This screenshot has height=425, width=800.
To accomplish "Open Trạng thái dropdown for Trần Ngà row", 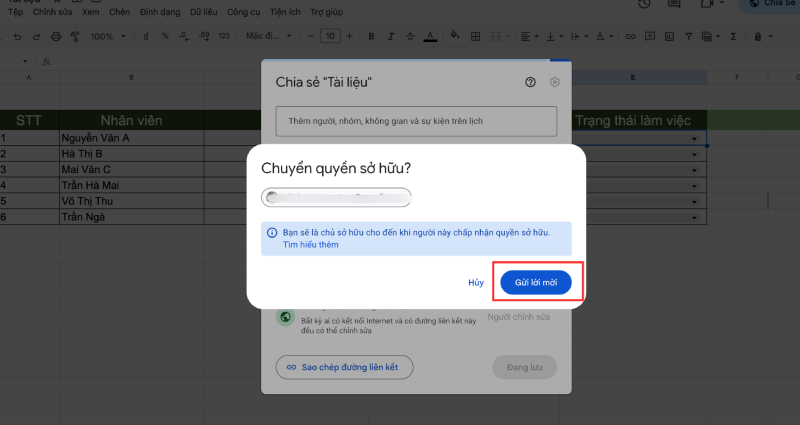I will [x=694, y=218].
